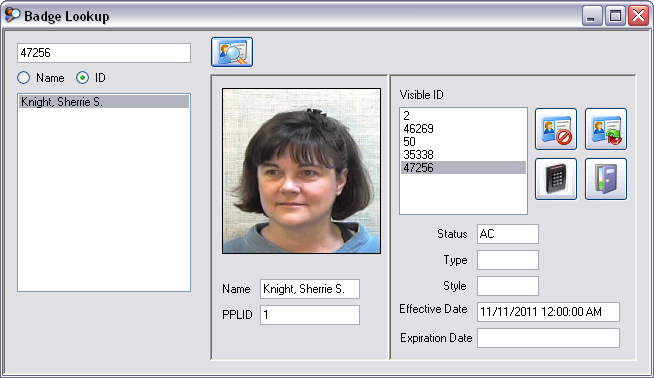
Task: Select Visible ID 46269 in the list
Action: click(463, 129)
